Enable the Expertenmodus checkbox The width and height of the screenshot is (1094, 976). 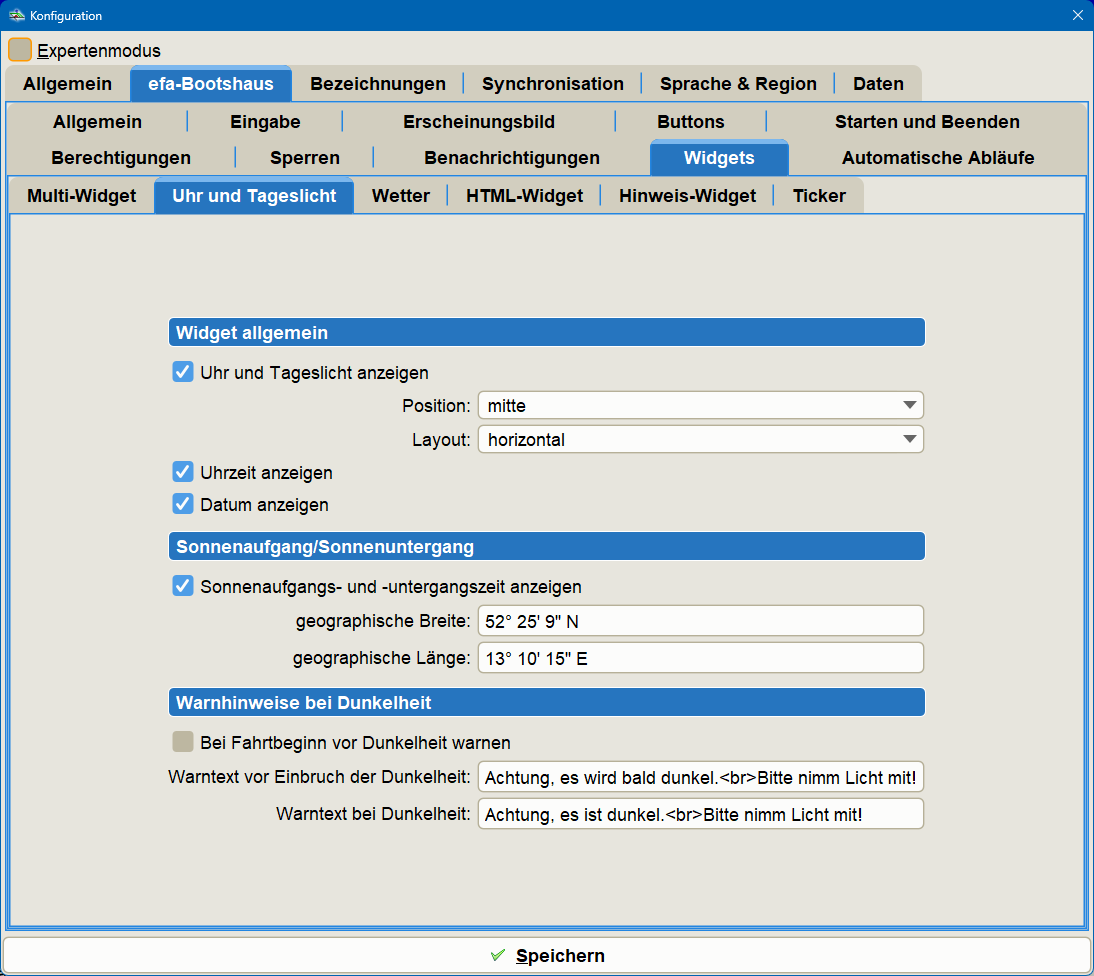click(x=20, y=50)
